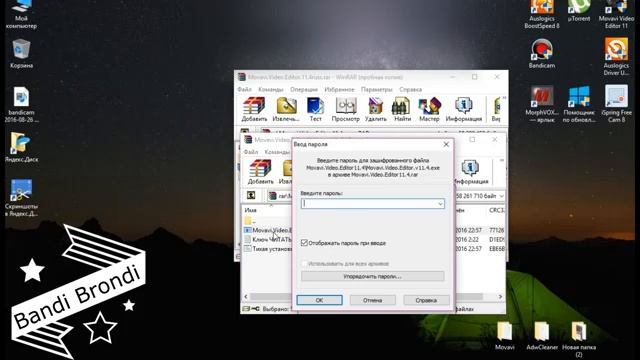
Task: Close the Ввод пароля dialog
Action: pos(446,144)
